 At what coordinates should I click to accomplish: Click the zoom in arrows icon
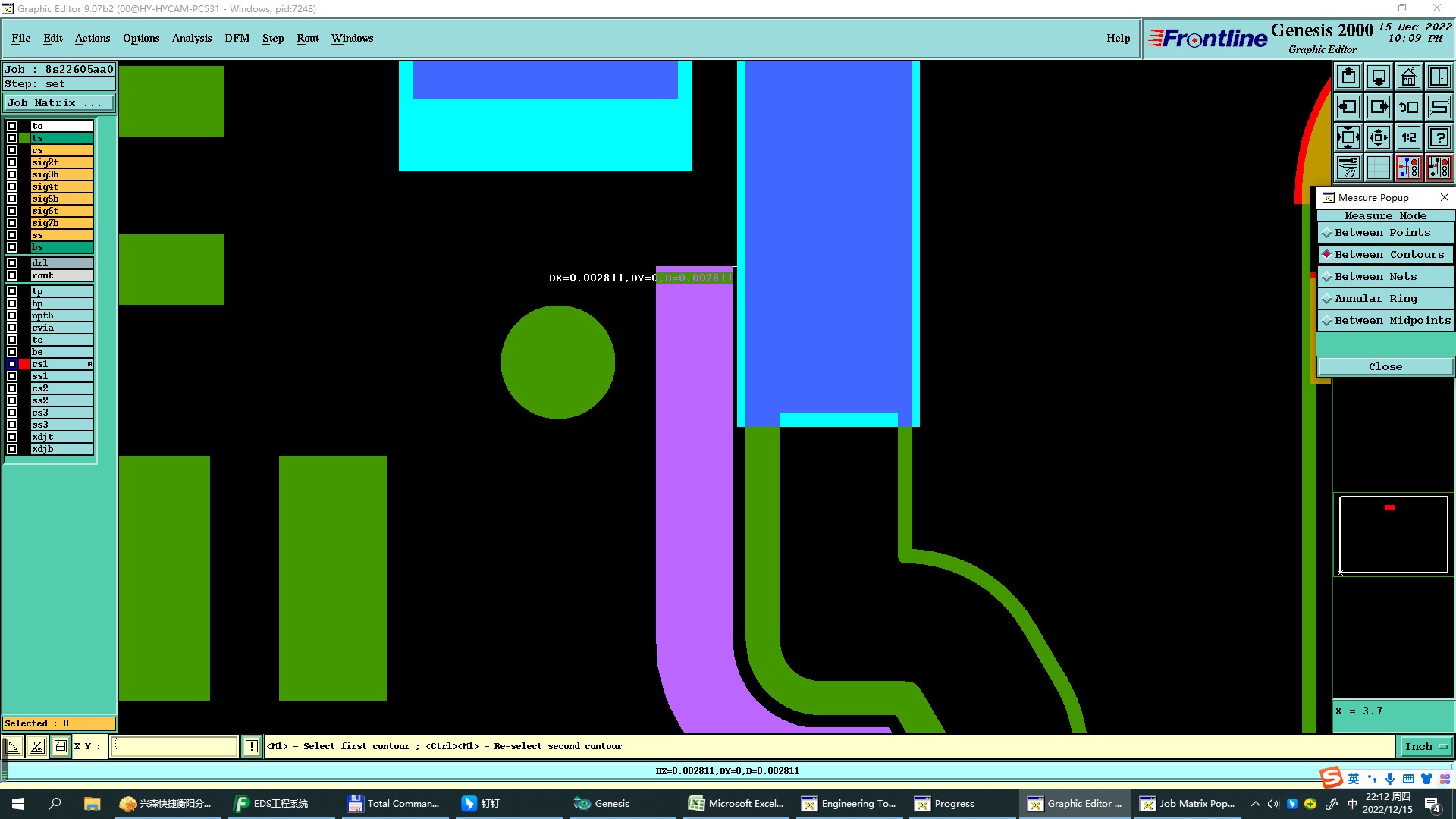pyautogui.click(x=1379, y=137)
